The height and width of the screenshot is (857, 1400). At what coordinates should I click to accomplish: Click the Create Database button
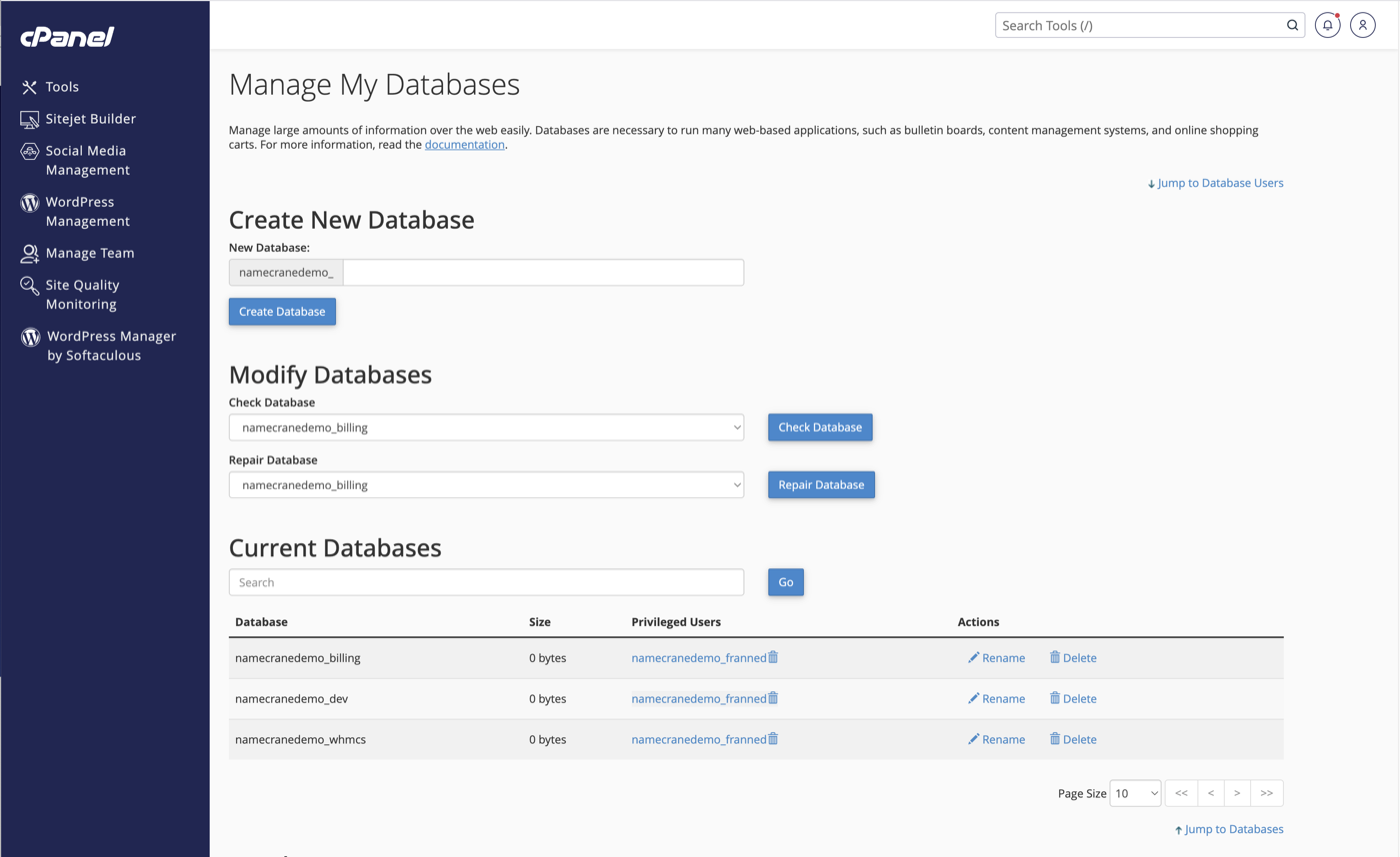tap(282, 311)
